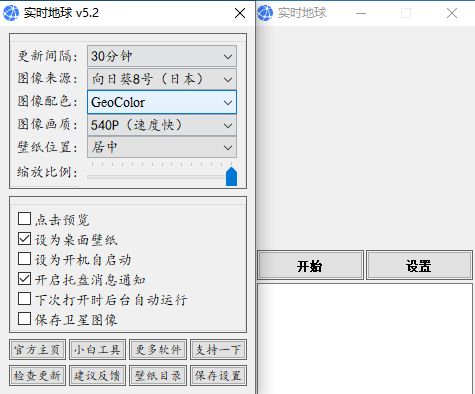The width and height of the screenshot is (475, 394).
Task: Enable the 设为开机自启动 checkbox
Action: point(24,259)
